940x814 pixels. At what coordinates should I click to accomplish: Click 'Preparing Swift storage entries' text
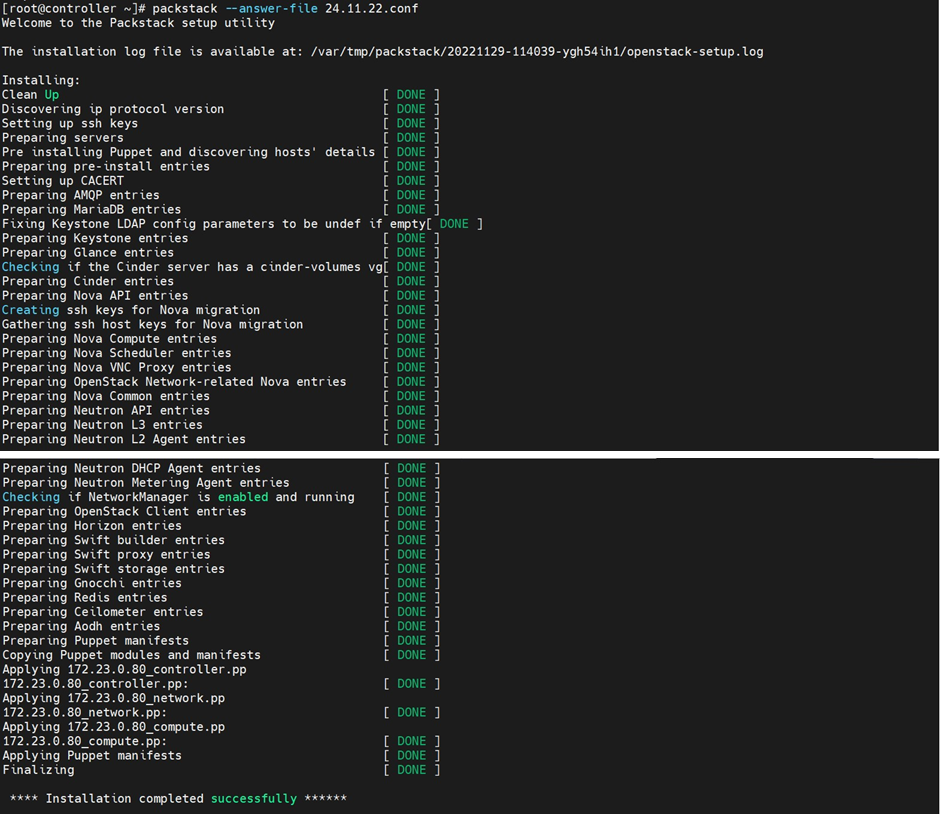tap(114, 569)
